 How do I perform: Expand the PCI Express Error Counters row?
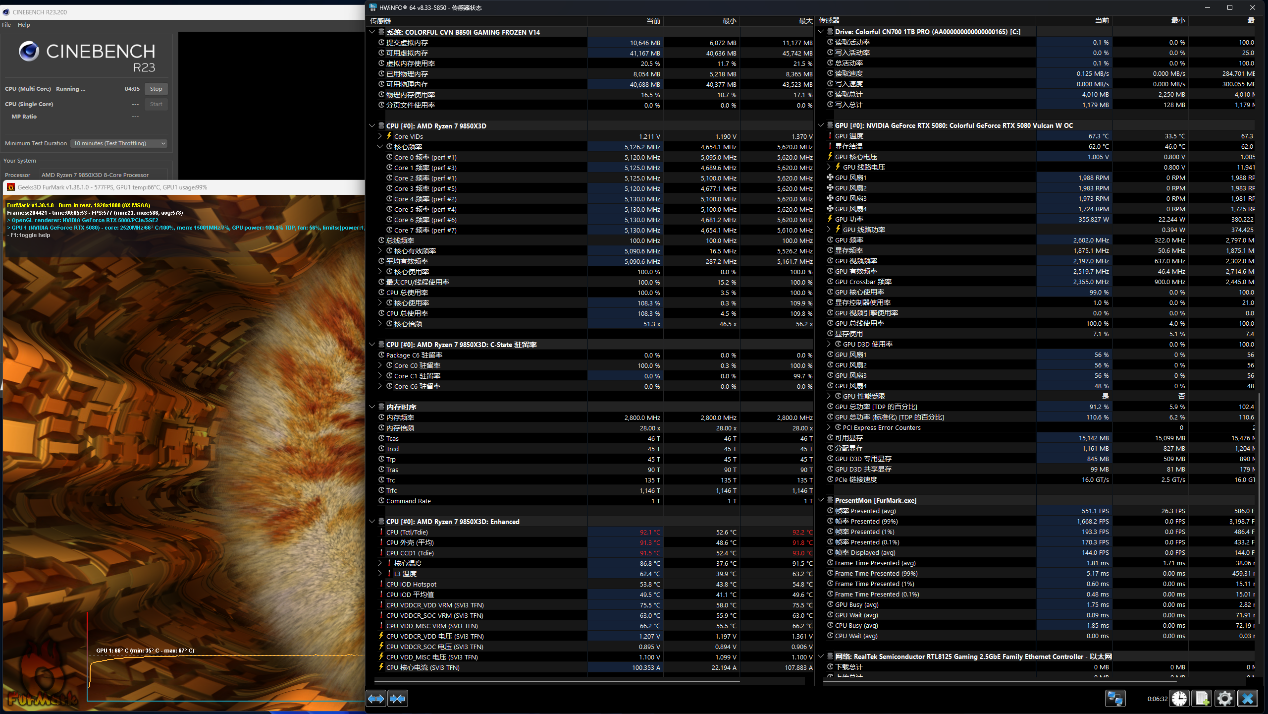pos(829,427)
